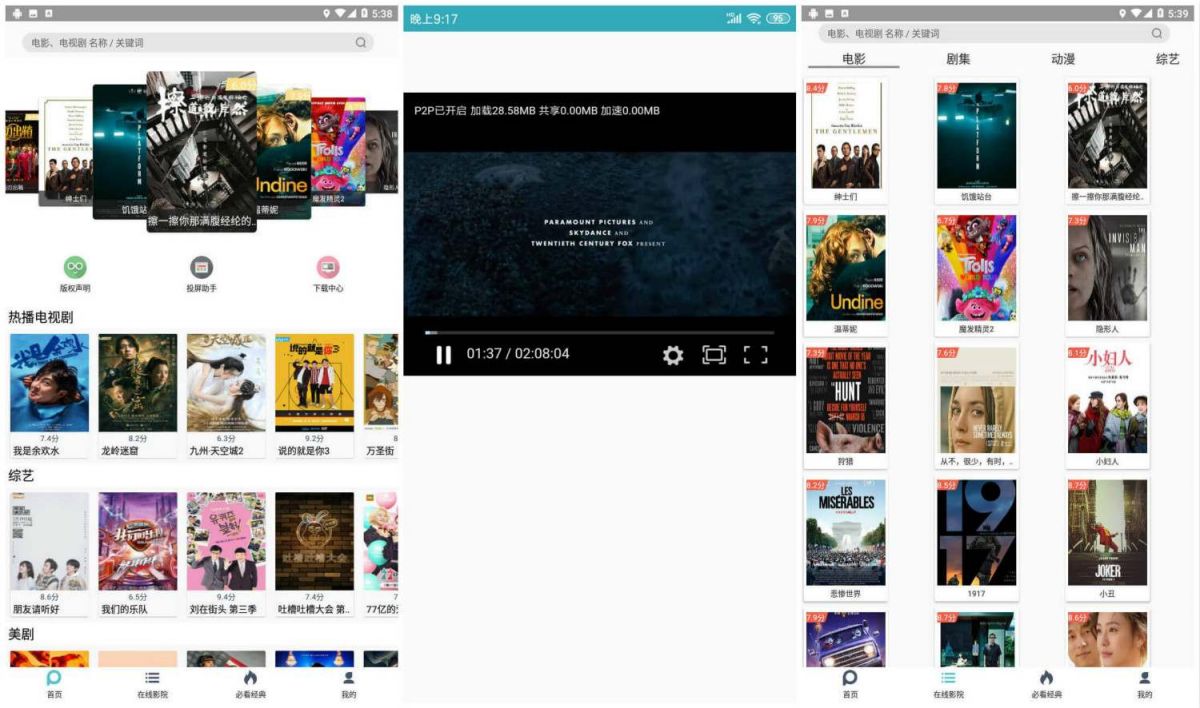Open the 九州·天空城2 show poster
This screenshot has height=708, width=1200.
[x=226, y=383]
